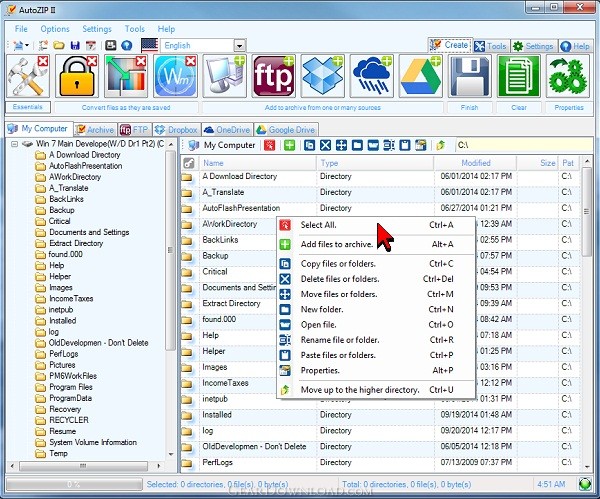Choose 'Copy files or folders.' context entry
Viewport: 600px width, 499px height.
(376, 264)
